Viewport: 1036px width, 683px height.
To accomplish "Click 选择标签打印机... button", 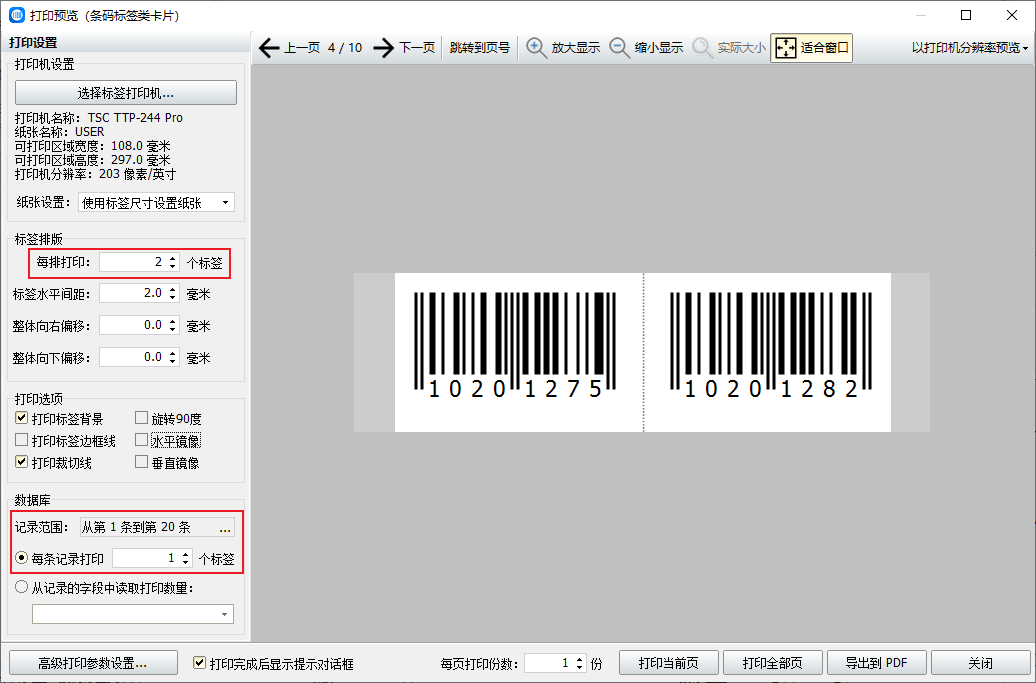I will (126, 92).
